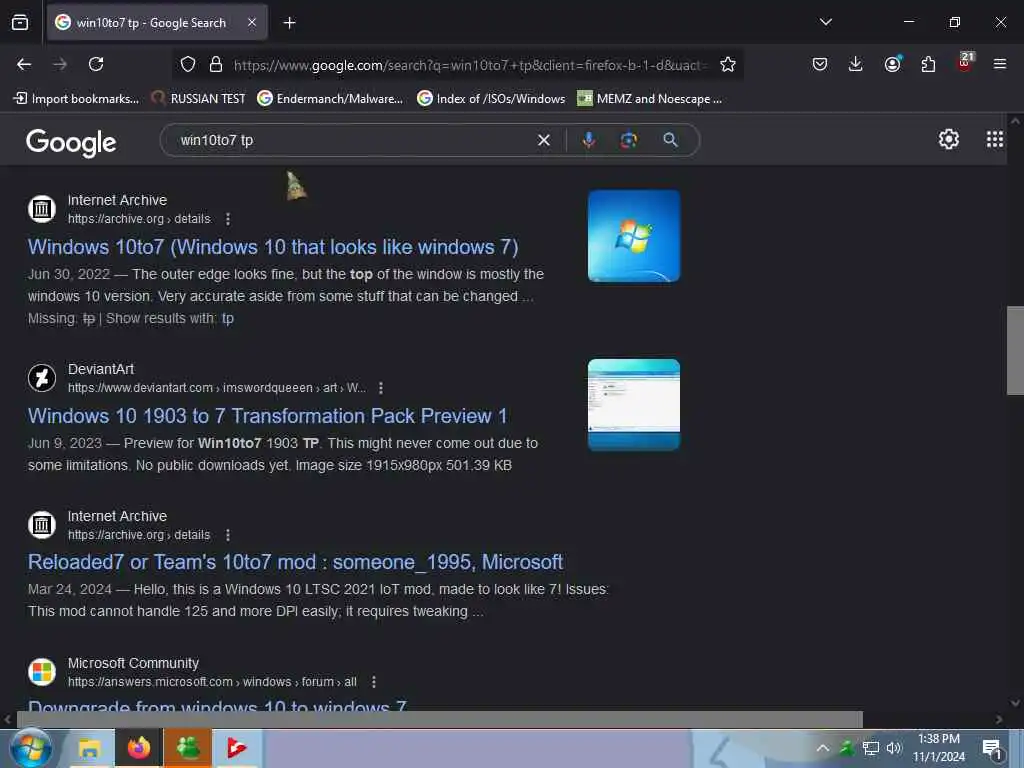Open more options for DeviantArt result
The height and width of the screenshot is (768, 1024).
click(x=381, y=388)
